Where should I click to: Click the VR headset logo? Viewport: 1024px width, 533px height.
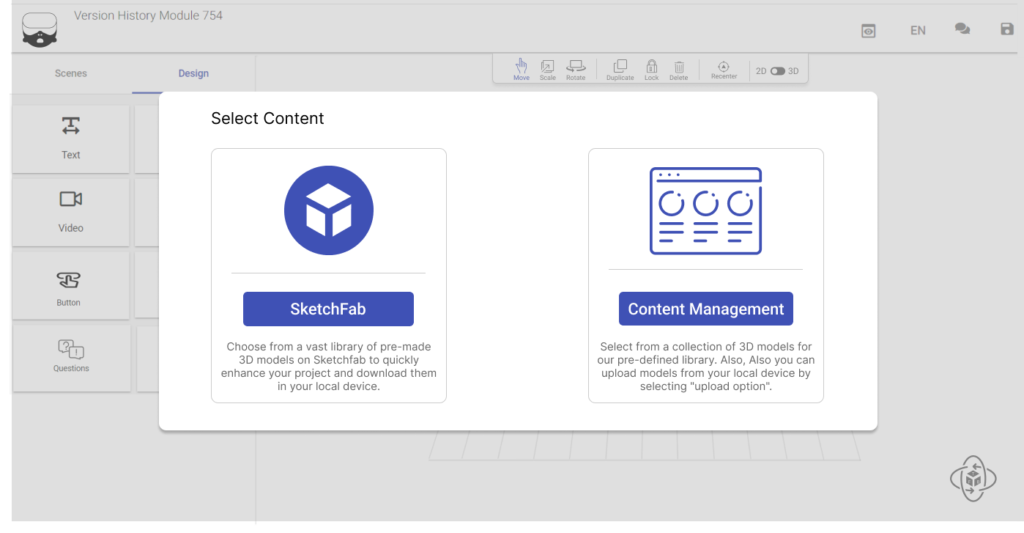(x=39, y=30)
